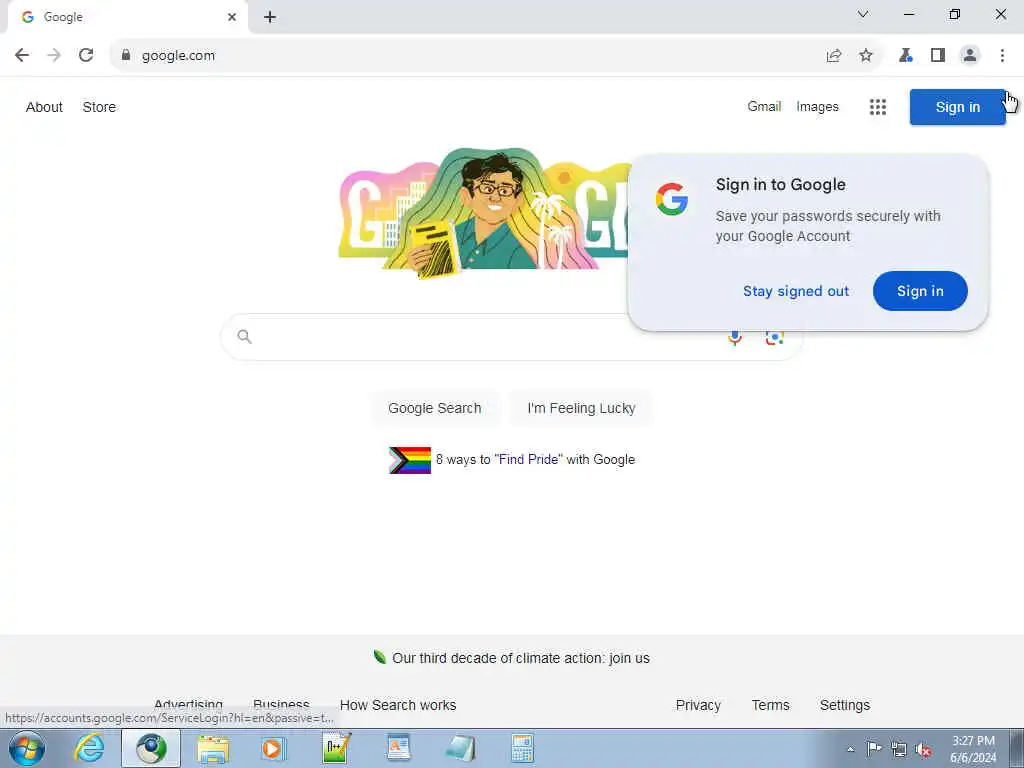Click the Google Doodle illustration
Image resolution: width=1024 pixels, height=768 pixels.
click(484, 212)
